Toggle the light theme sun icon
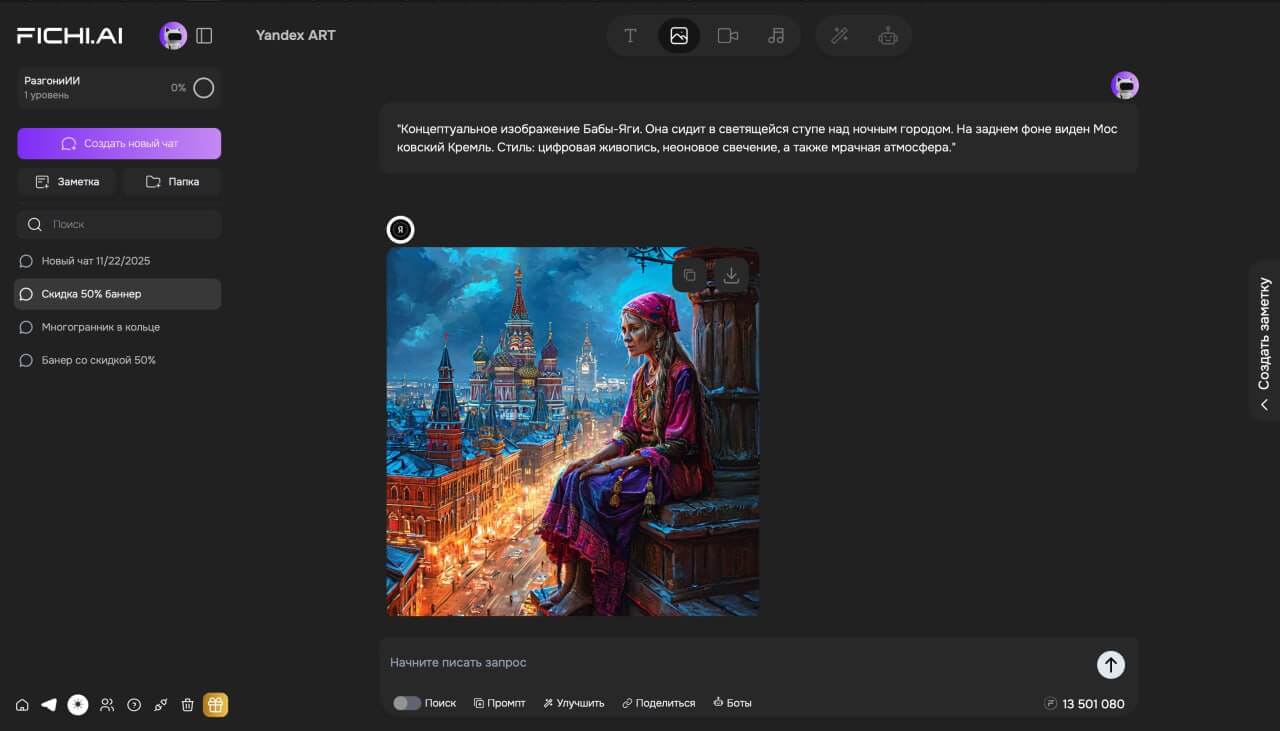Screen dimensions: 1280x731 click(77, 705)
